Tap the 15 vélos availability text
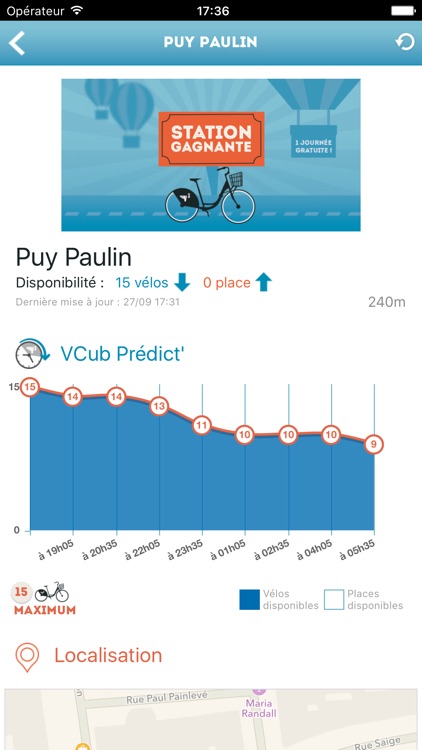The height and width of the screenshot is (750, 422). pyautogui.click(x=142, y=283)
